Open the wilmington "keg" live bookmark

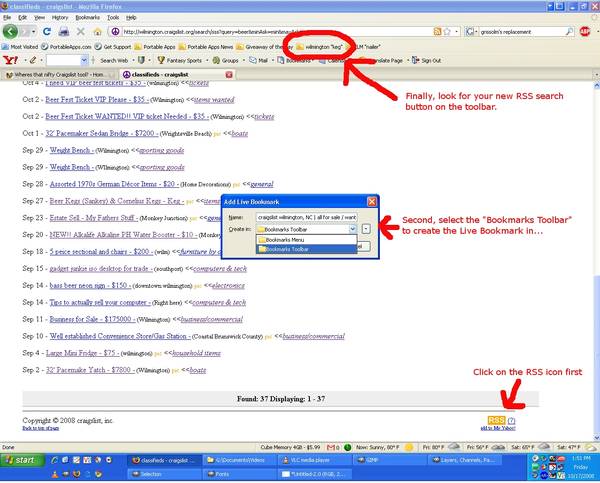(320, 47)
